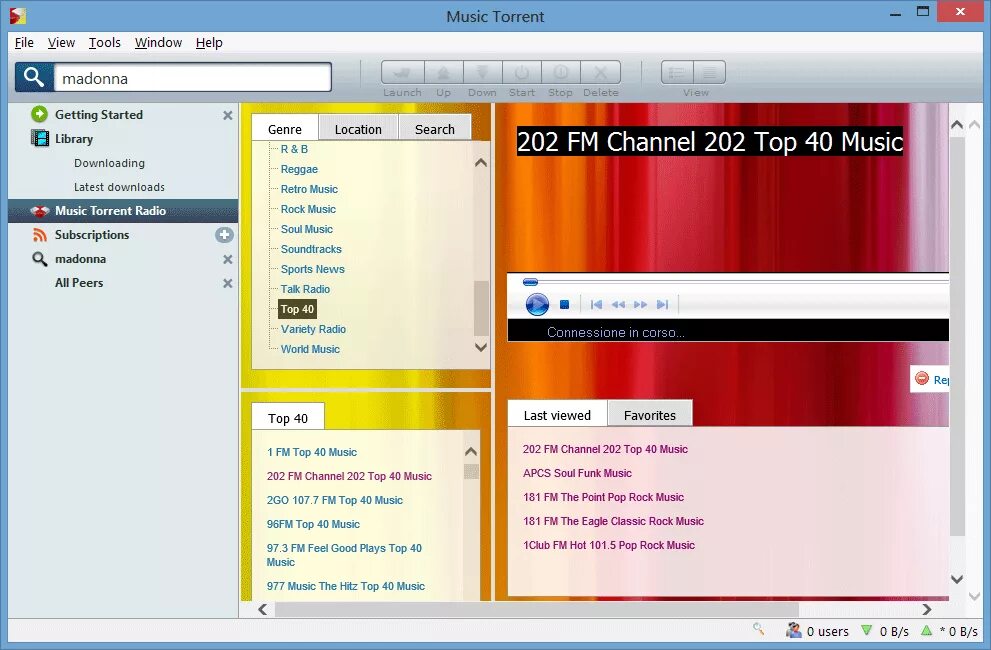Select the Talk Radio genre

click(305, 289)
